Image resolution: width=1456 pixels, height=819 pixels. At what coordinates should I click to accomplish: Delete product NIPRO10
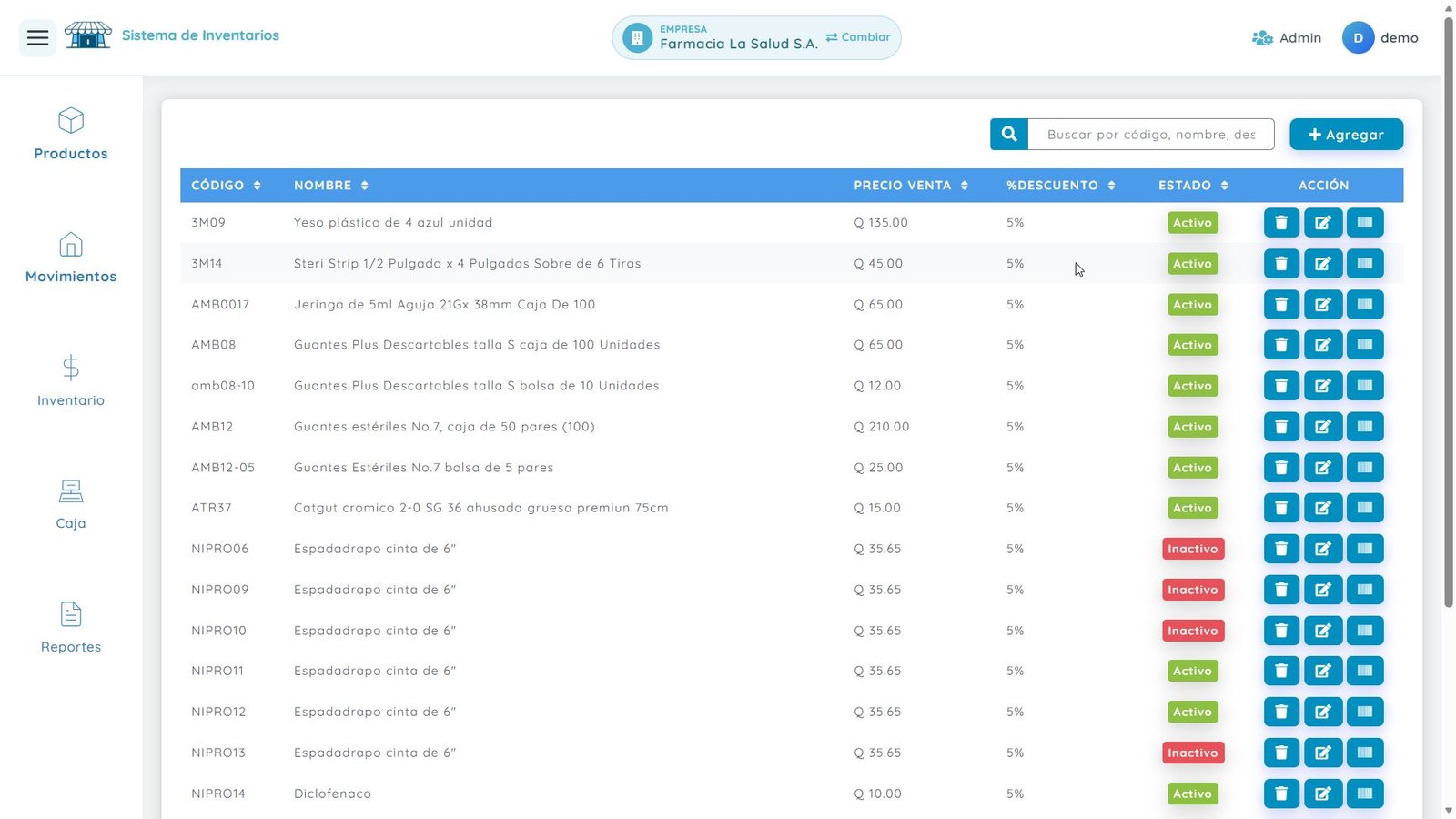coord(1281,631)
